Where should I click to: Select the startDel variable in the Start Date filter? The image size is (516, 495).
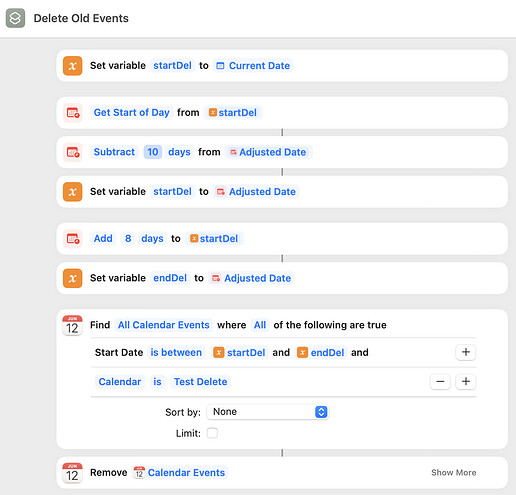pyautogui.click(x=239, y=353)
